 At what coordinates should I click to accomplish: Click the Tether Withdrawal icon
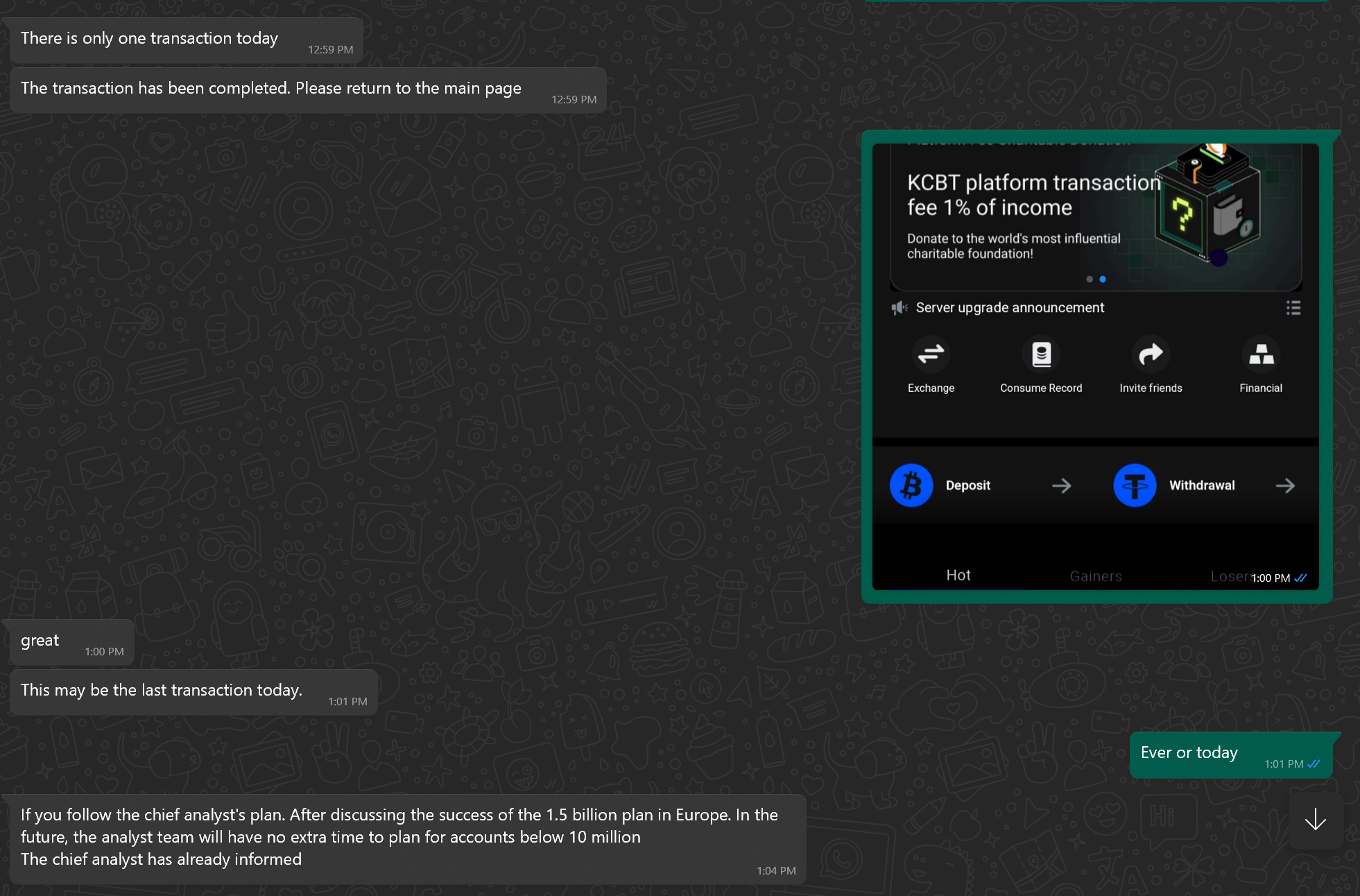[1135, 485]
